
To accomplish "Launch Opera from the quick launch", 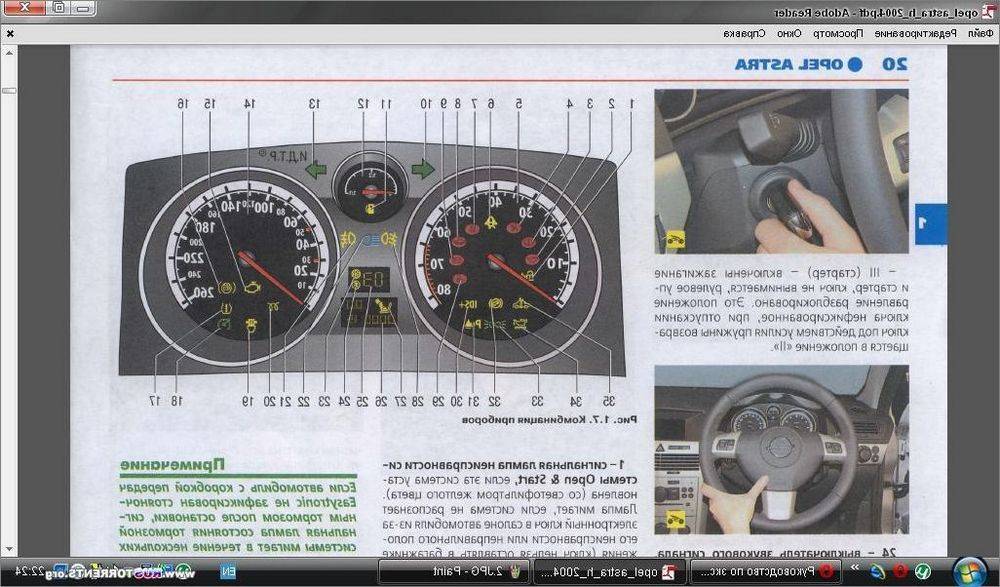I will click(x=900, y=571).
